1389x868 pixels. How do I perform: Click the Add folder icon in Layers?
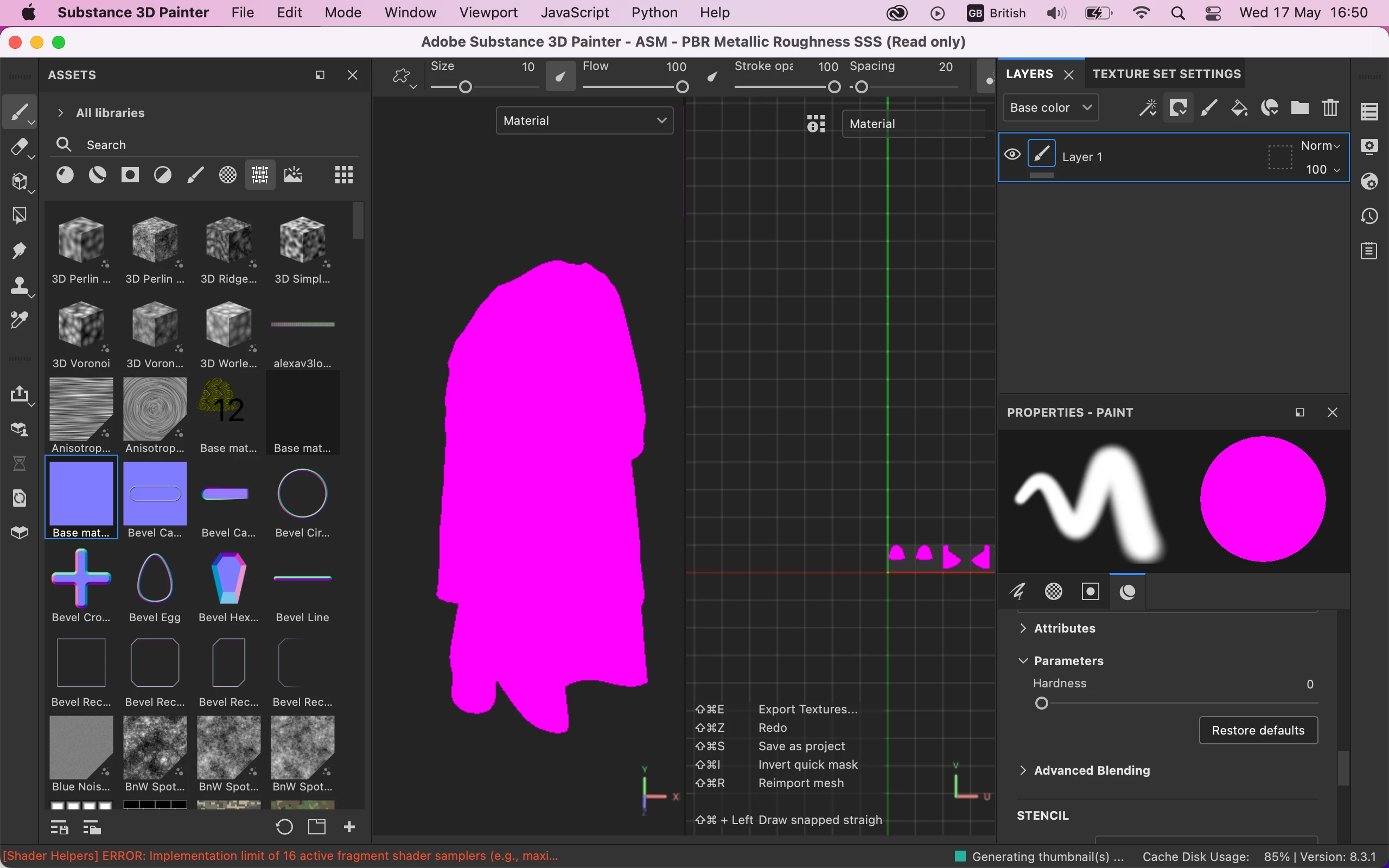click(1299, 108)
